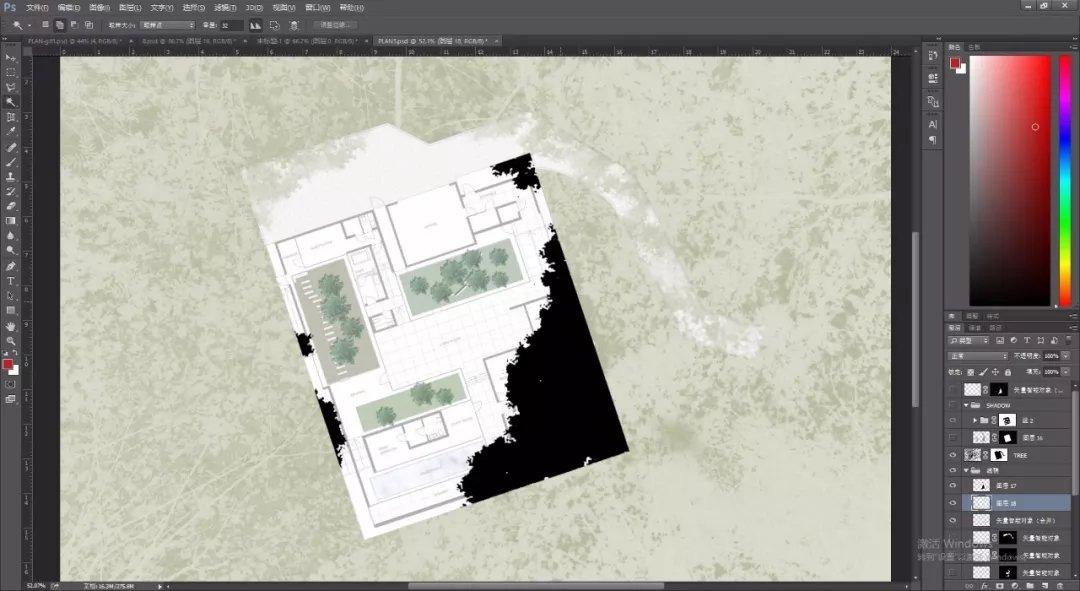Viewport: 1080px width, 591px height.
Task: Collapse the SHADOW layer group
Action: click(966, 406)
